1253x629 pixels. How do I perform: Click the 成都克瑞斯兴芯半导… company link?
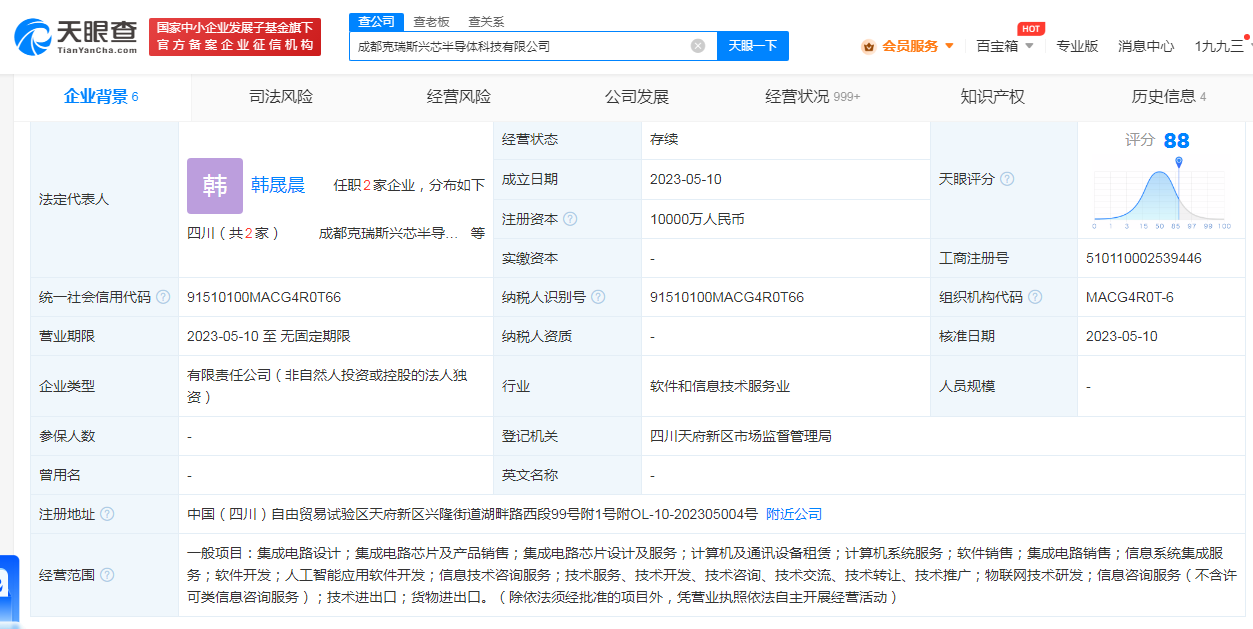pos(388,233)
